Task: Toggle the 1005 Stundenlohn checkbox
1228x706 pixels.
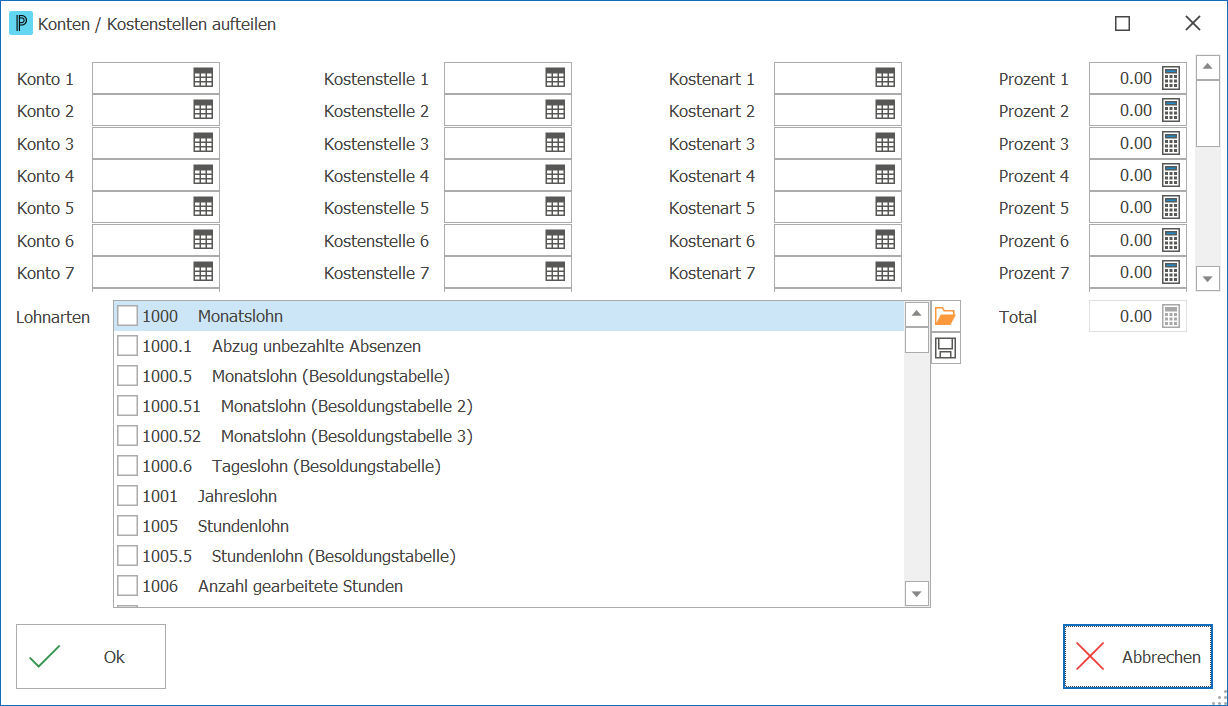Action: click(127, 526)
